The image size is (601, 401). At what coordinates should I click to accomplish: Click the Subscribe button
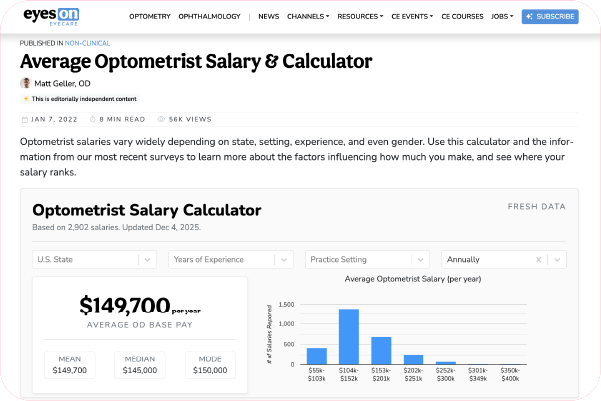pyautogui.click(x=550, y=16)
